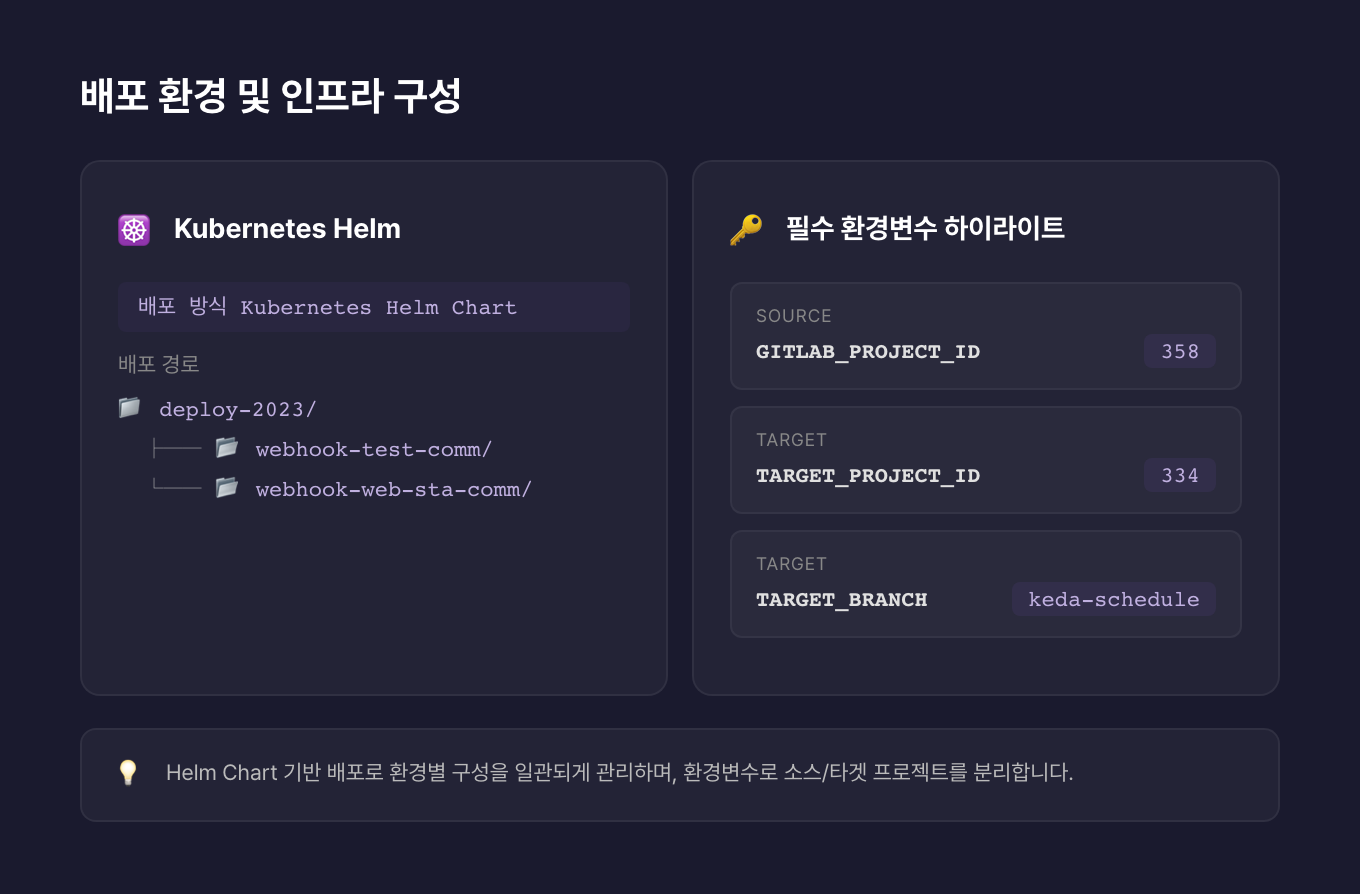Click the Kubernetes Helm wheel icon

tap(134, 229)
